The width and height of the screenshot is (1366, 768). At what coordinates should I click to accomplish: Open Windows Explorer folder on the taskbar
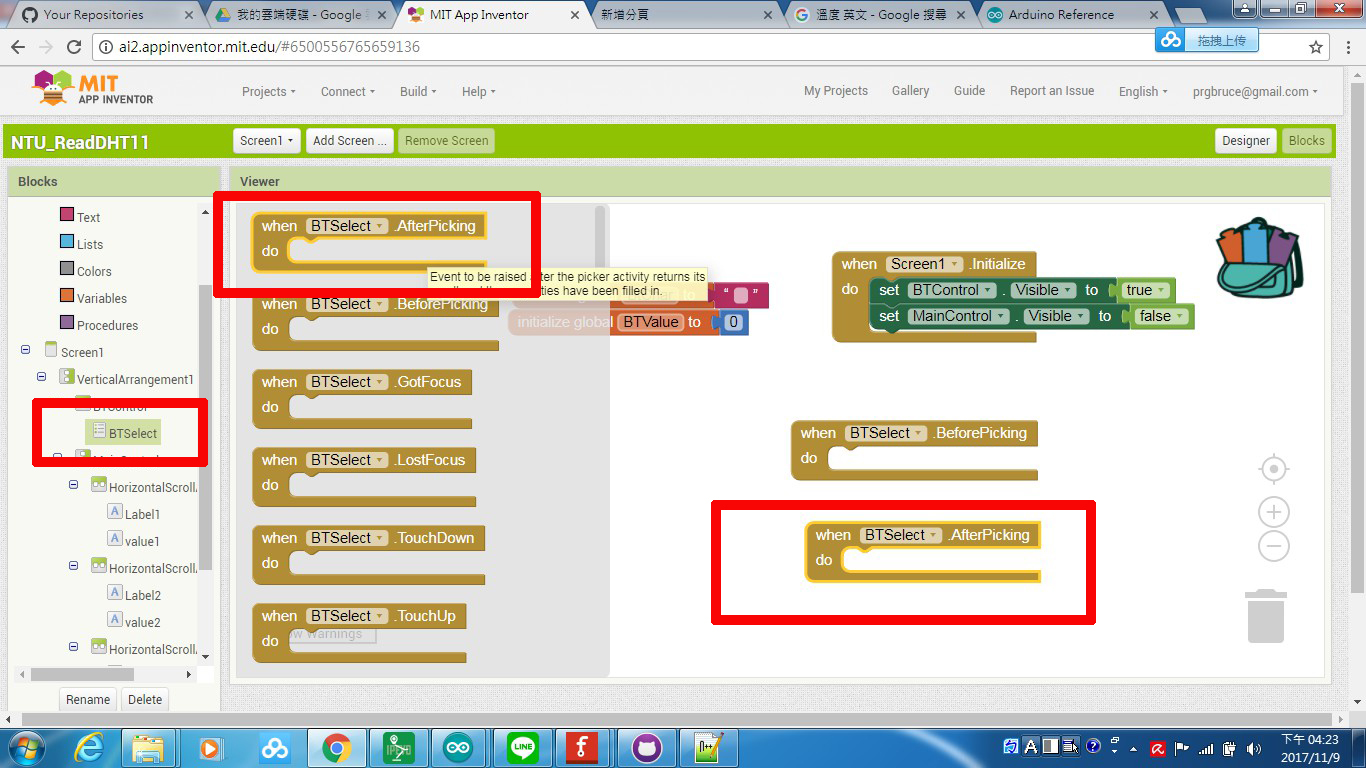[148, 748]
